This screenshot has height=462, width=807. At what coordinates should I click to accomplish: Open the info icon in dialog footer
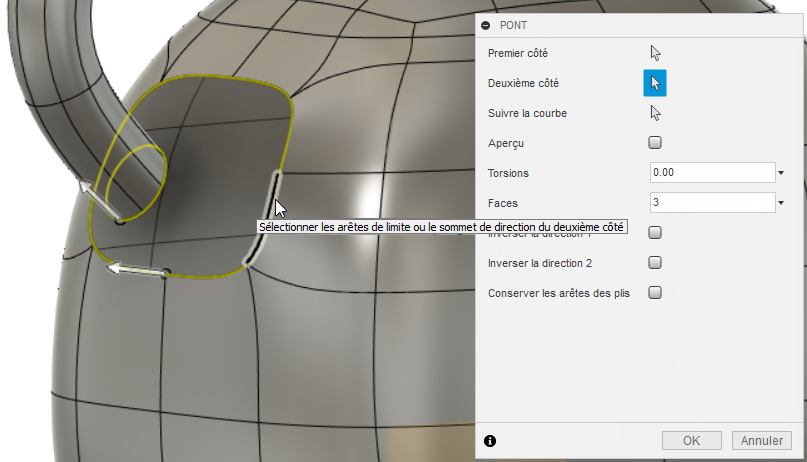[x=490, y=441]
